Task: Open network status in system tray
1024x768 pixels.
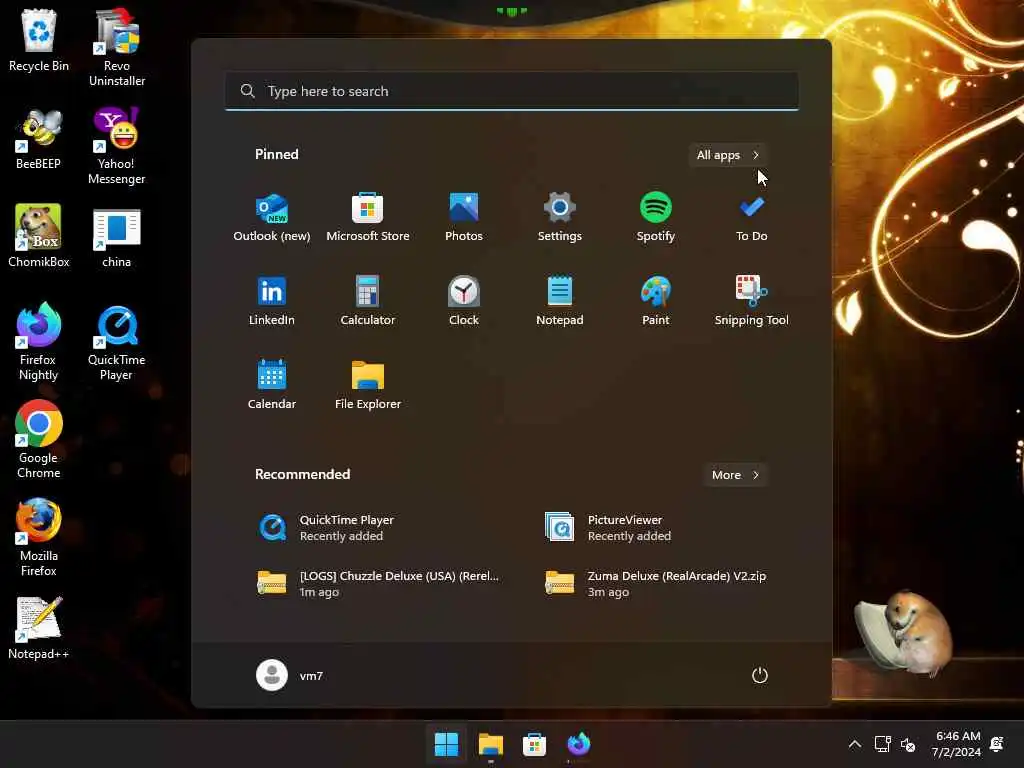Action: pos(882,744)
